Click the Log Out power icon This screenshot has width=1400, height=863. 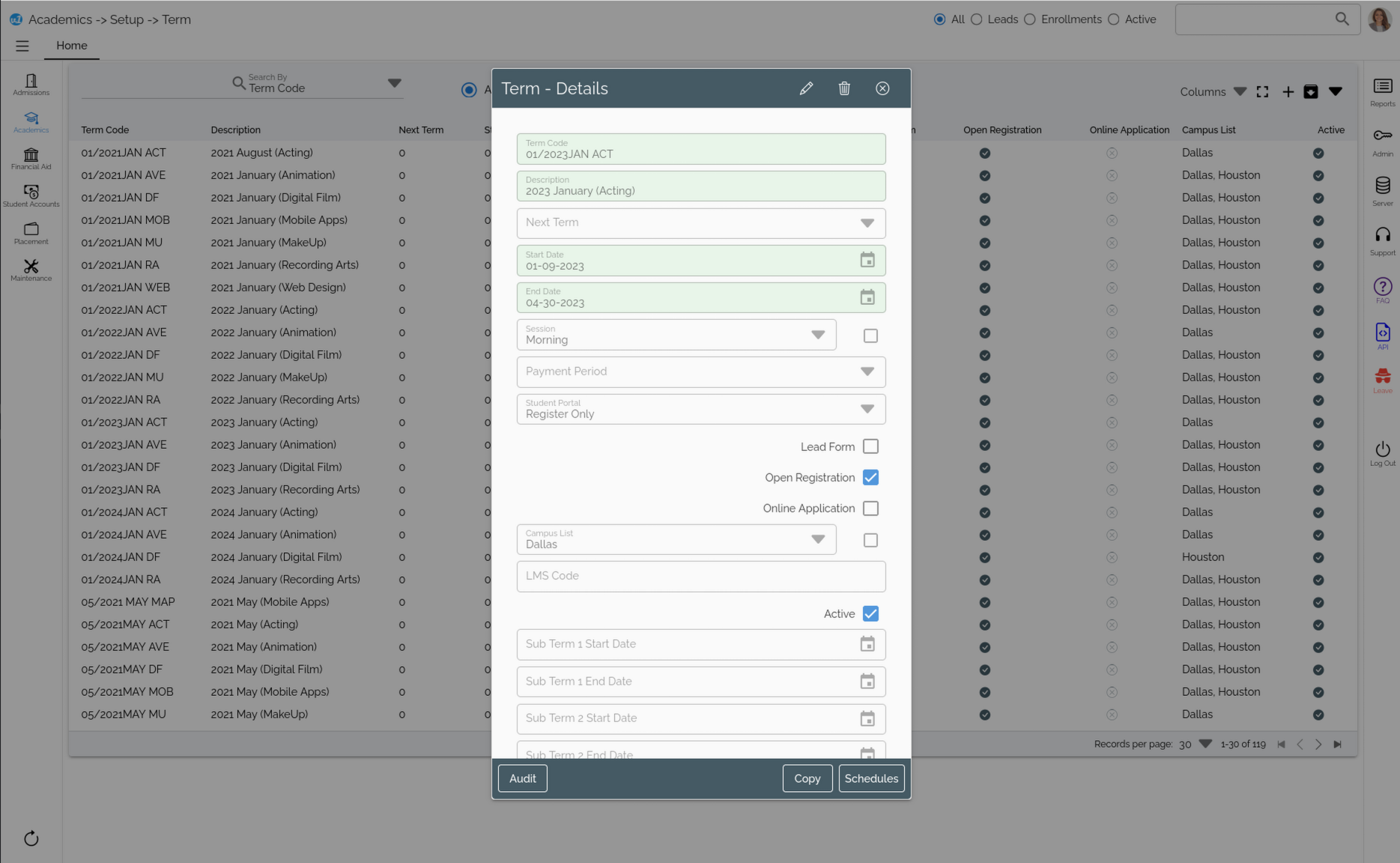coord(1382,452)
